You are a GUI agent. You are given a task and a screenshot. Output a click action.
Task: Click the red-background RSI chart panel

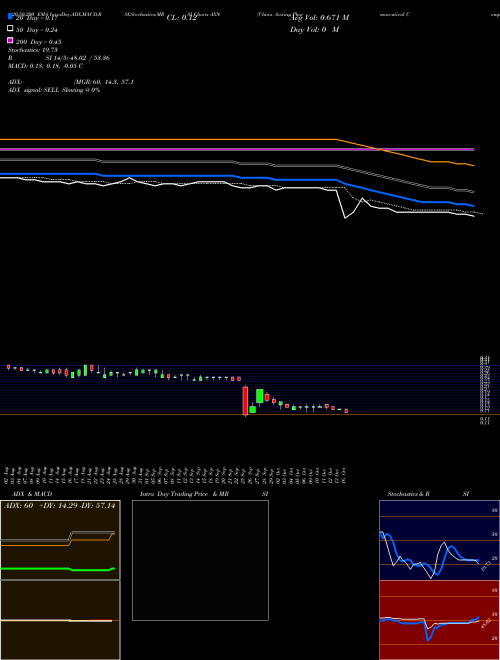tap(439, 620)
